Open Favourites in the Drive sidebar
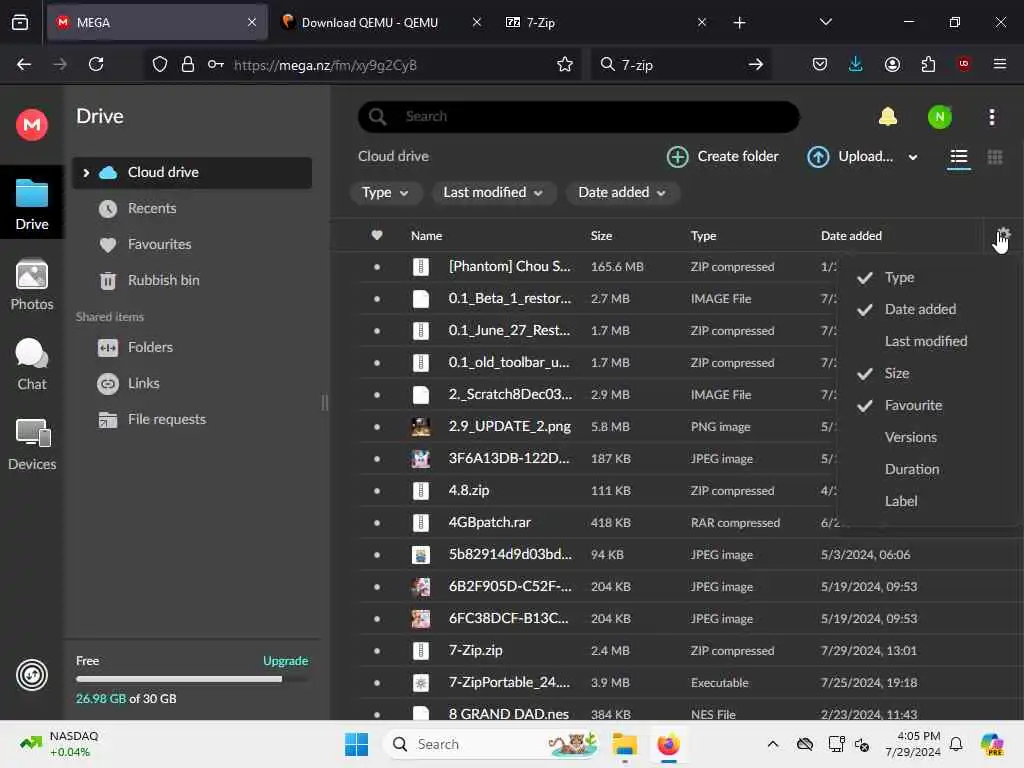The width and height of the screenshot is (1024, 768). [x=159, y=244]
